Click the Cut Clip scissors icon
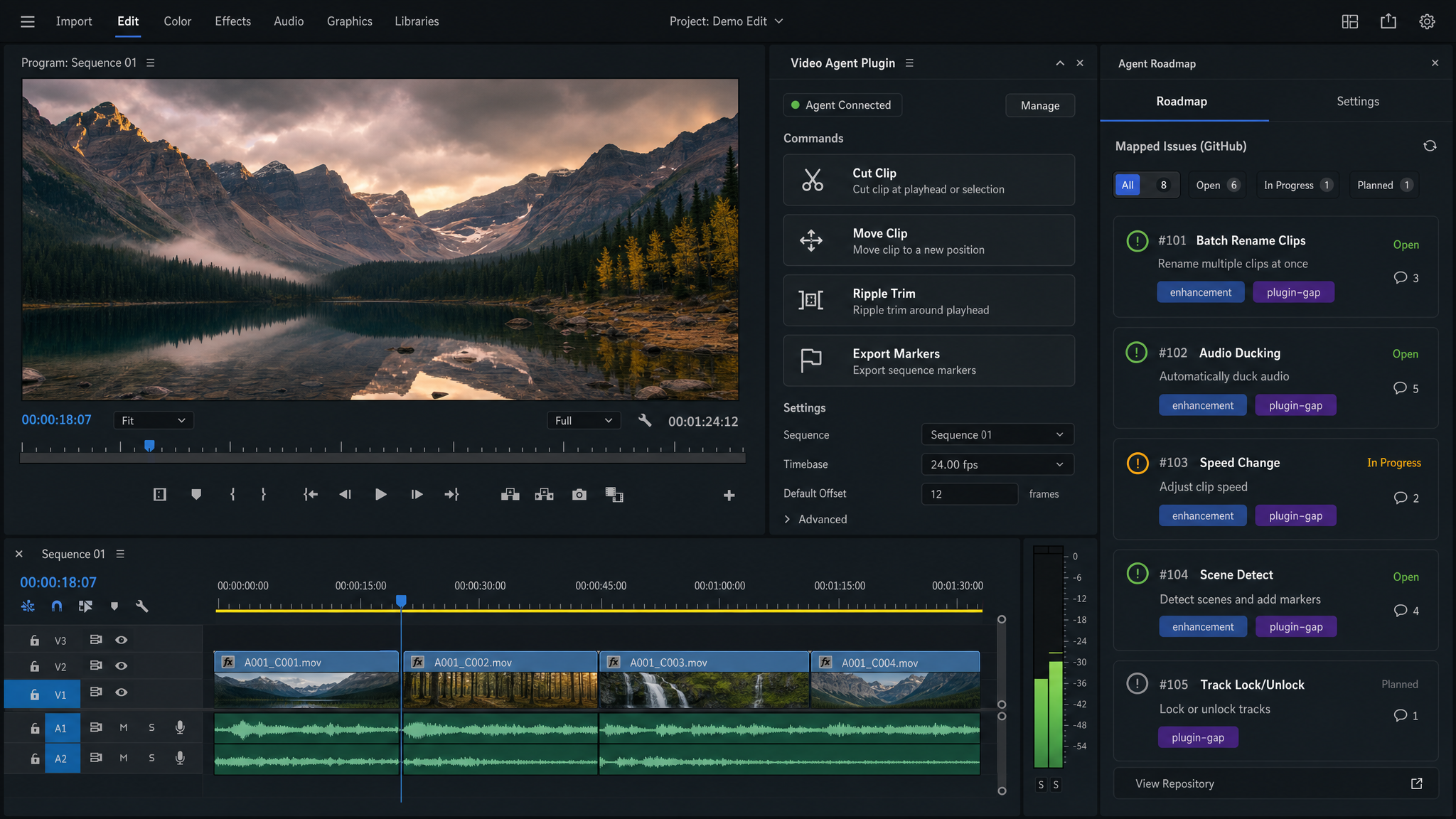Screen dimensions: 1456x819 812,180
